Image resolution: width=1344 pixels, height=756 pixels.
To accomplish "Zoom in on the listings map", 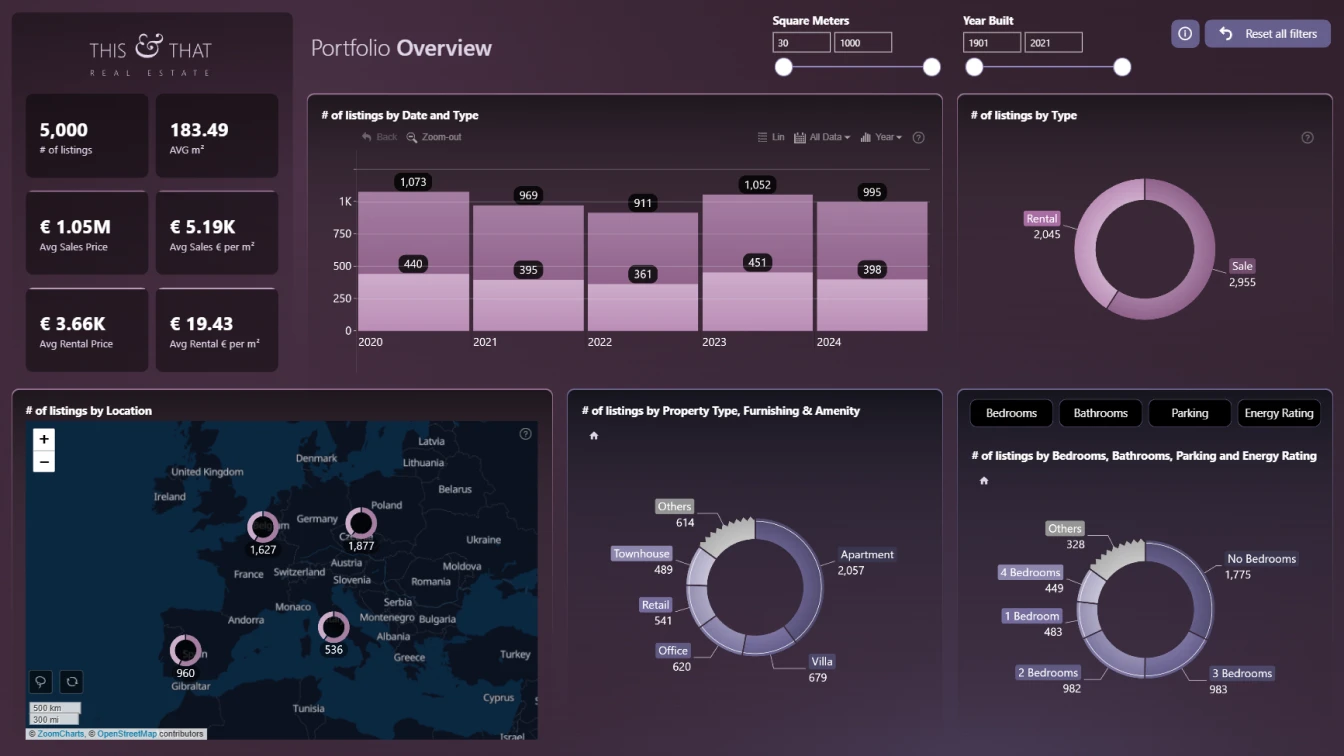I will point(44,439).
